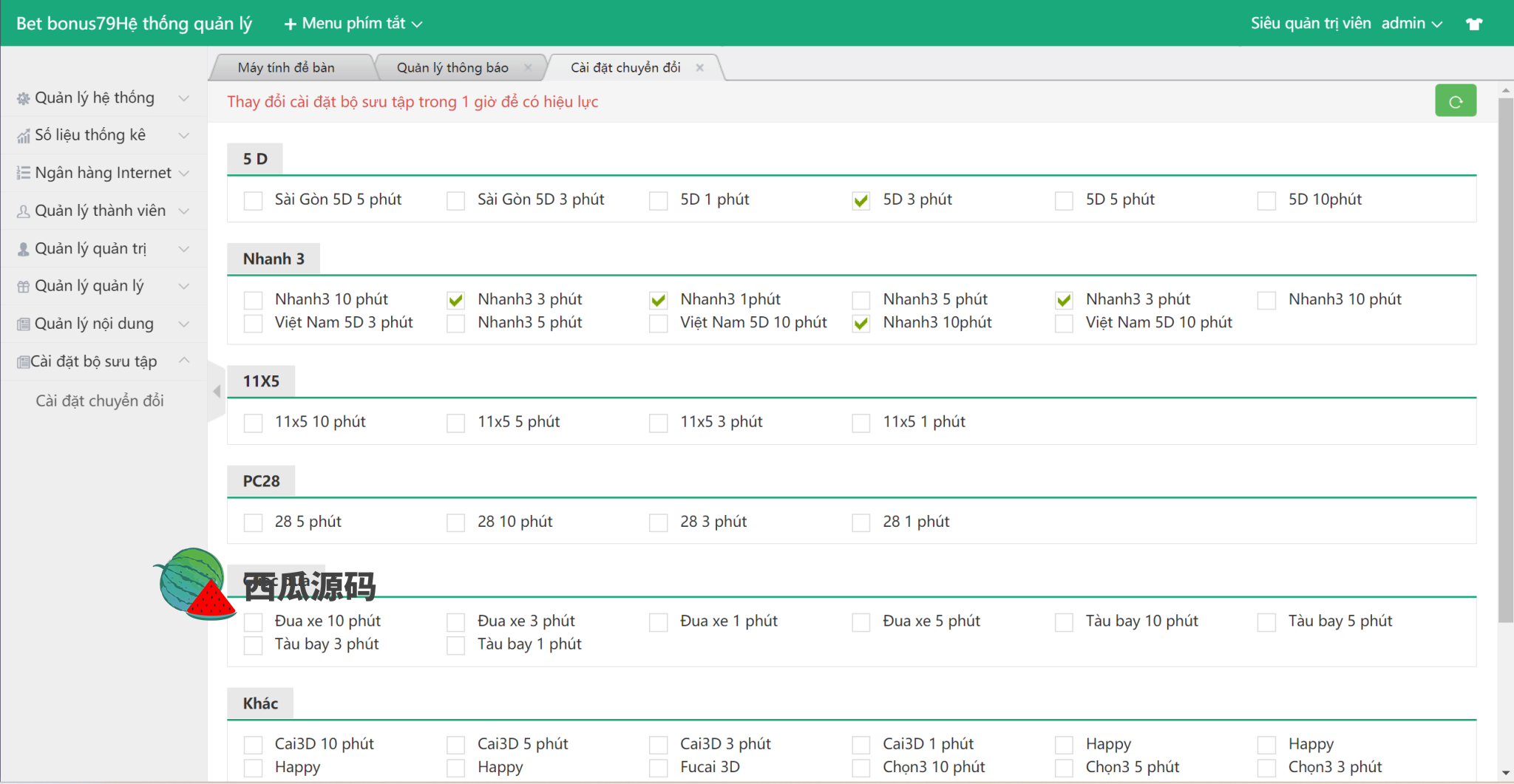This screenshot has width=1514, height=784.
Task: Enable the Sài Gòn 5D 5 phút checkbox
Action: [x=253, y=200]
